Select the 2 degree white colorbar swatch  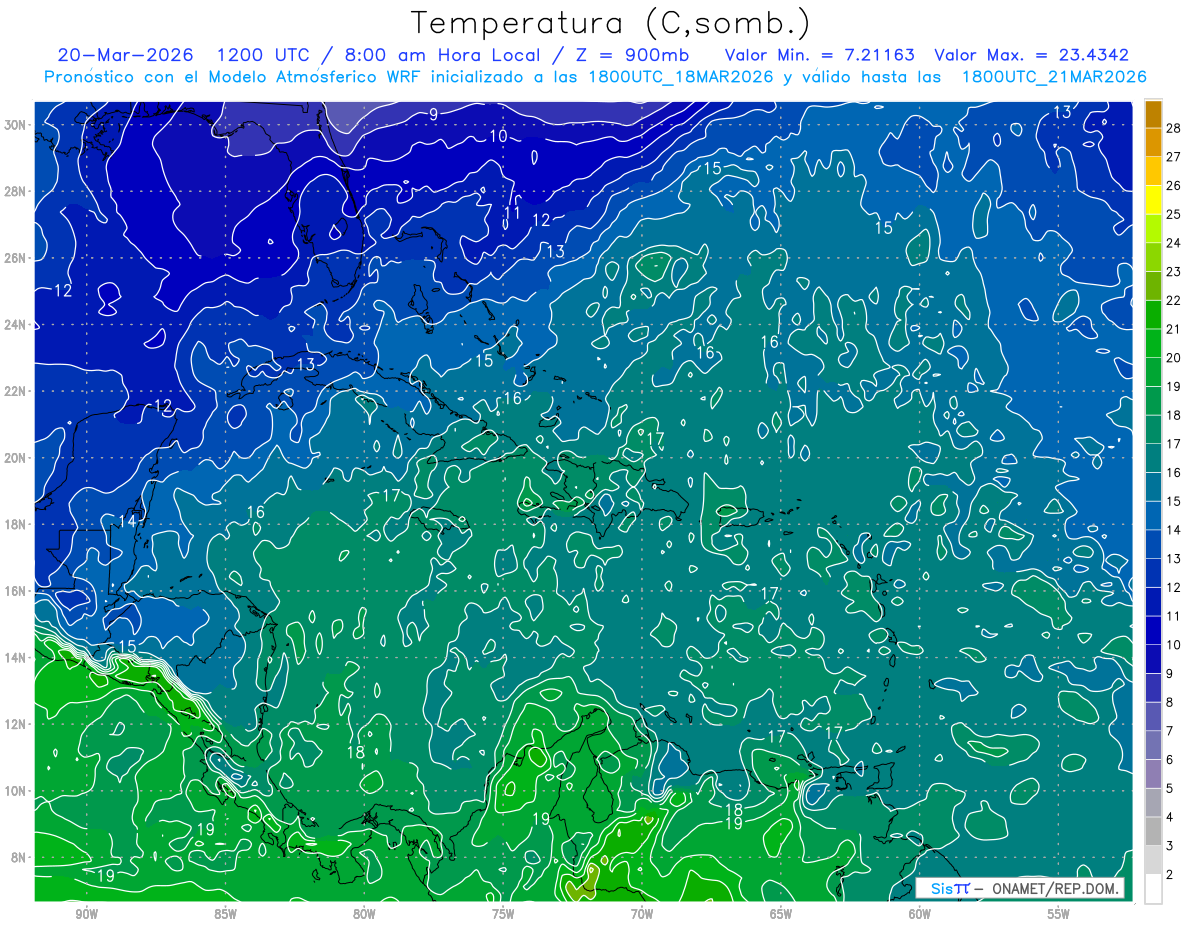coord(1153,889)
